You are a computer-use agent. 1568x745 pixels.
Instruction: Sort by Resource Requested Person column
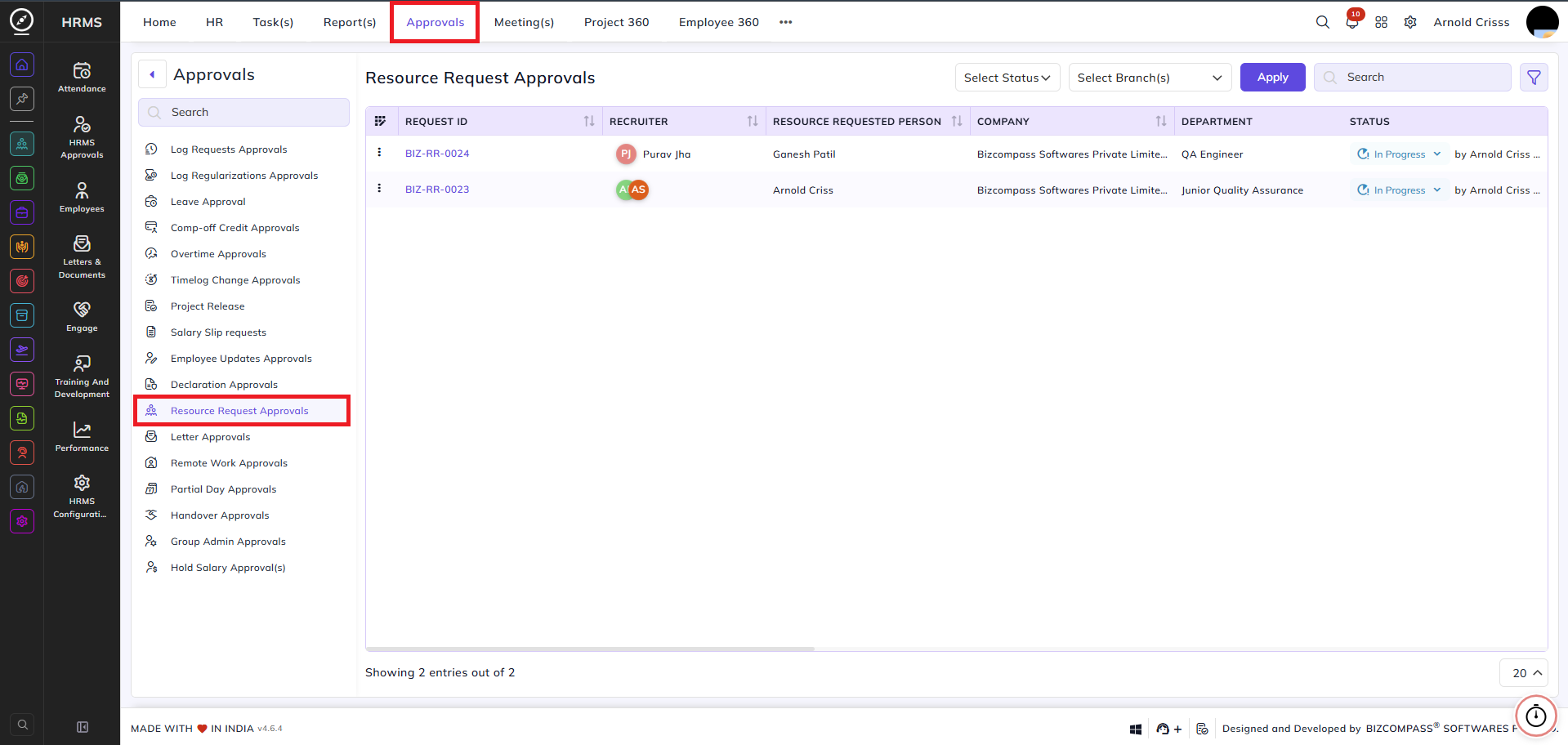click(x=957, y=121)
